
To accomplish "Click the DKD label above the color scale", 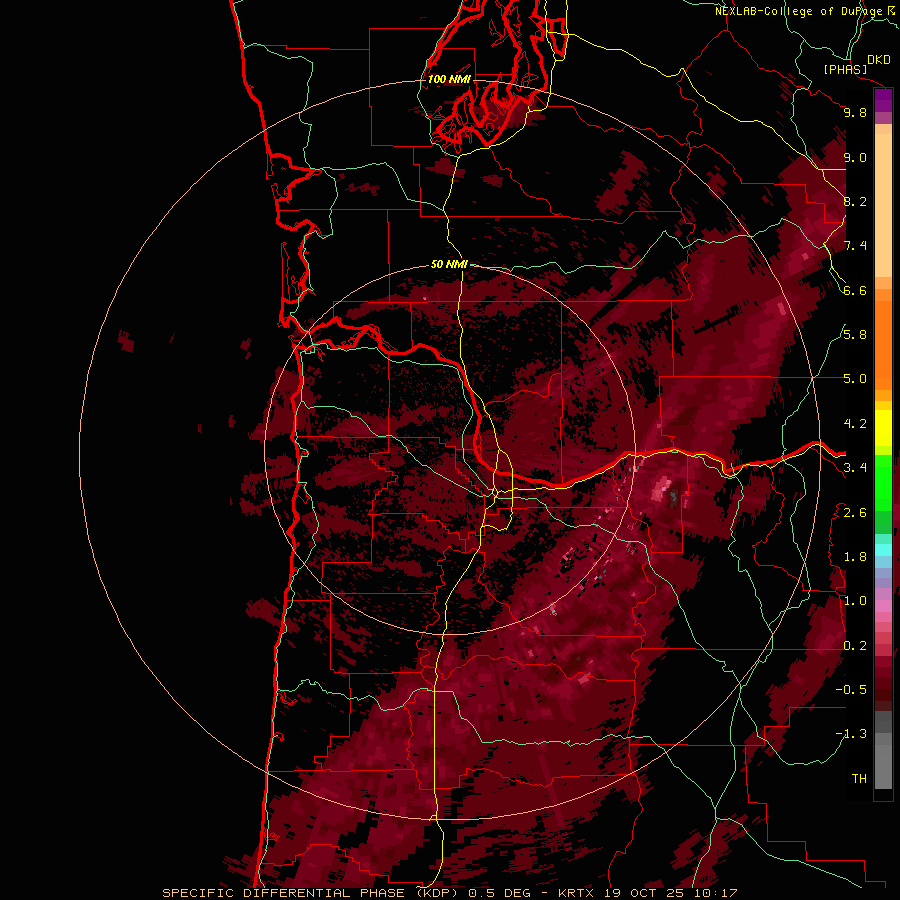I will coord(879,60).
